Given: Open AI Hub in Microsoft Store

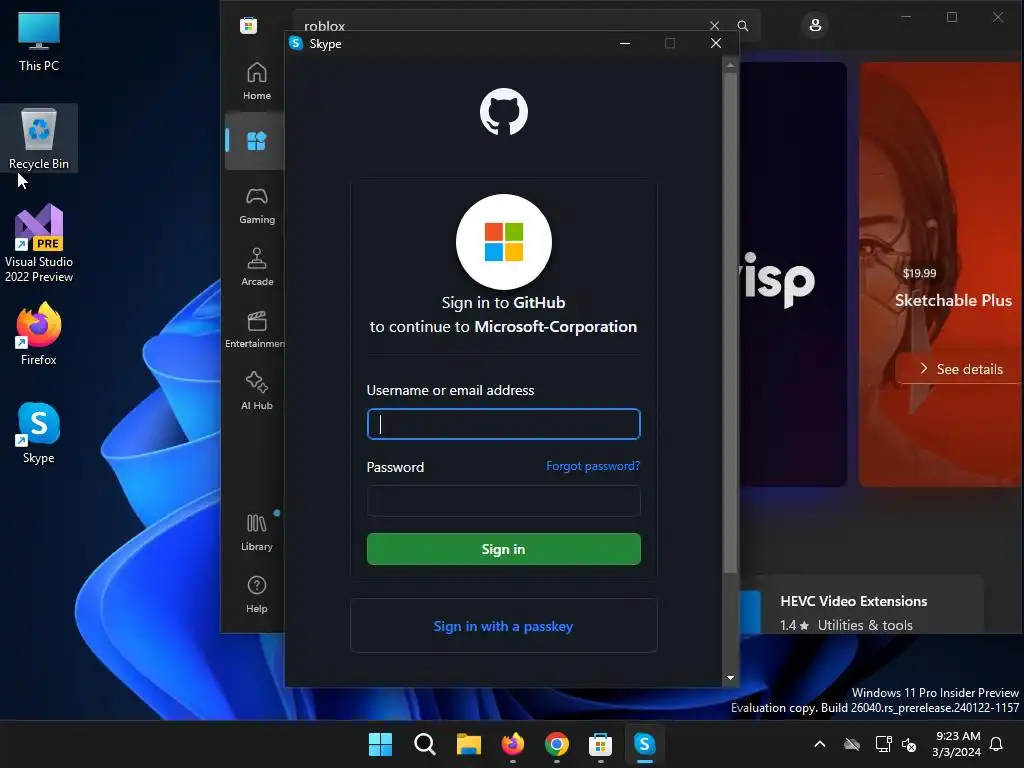Looking at the screenshot, I should [x=257, y=391].
